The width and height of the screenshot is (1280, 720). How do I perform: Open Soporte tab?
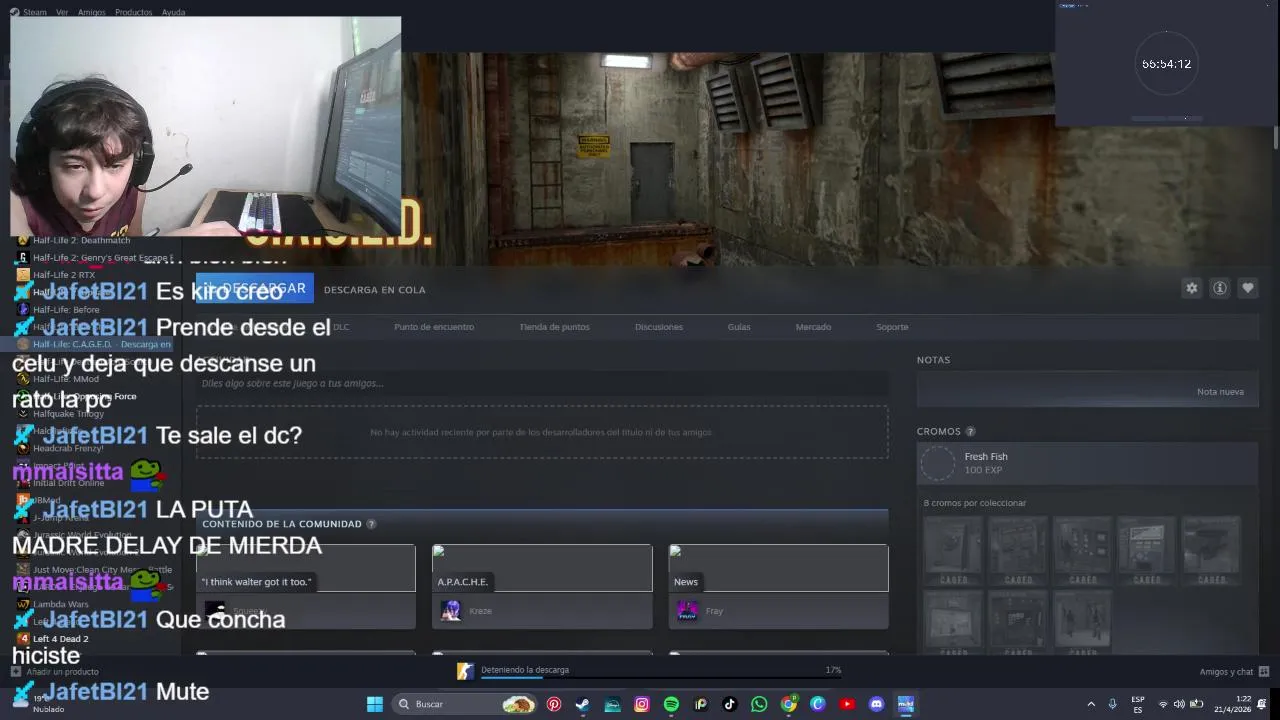(x=892, y=327)
